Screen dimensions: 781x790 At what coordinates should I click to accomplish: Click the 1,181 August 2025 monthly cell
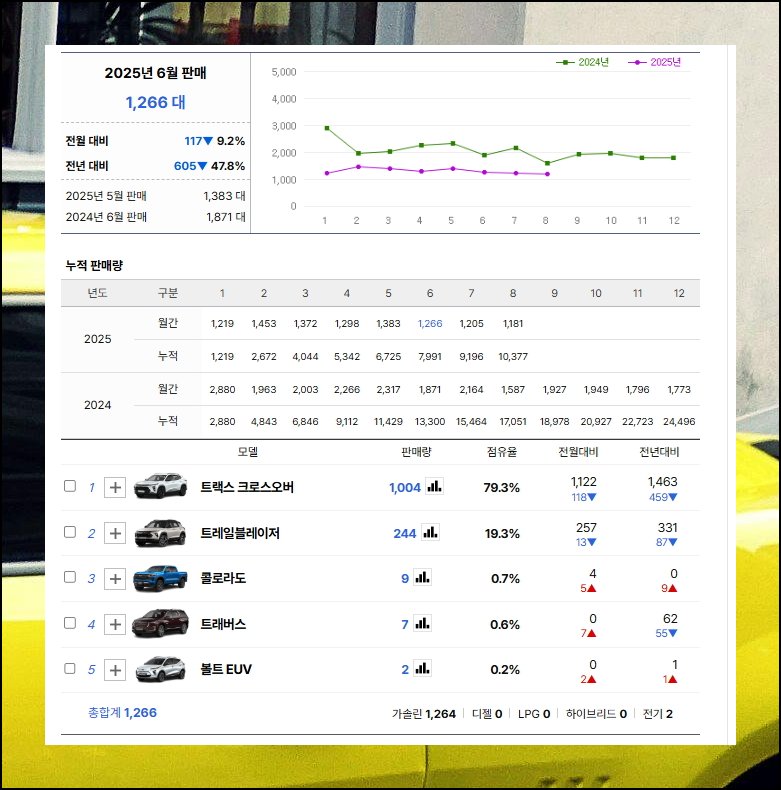coord(513,323)
